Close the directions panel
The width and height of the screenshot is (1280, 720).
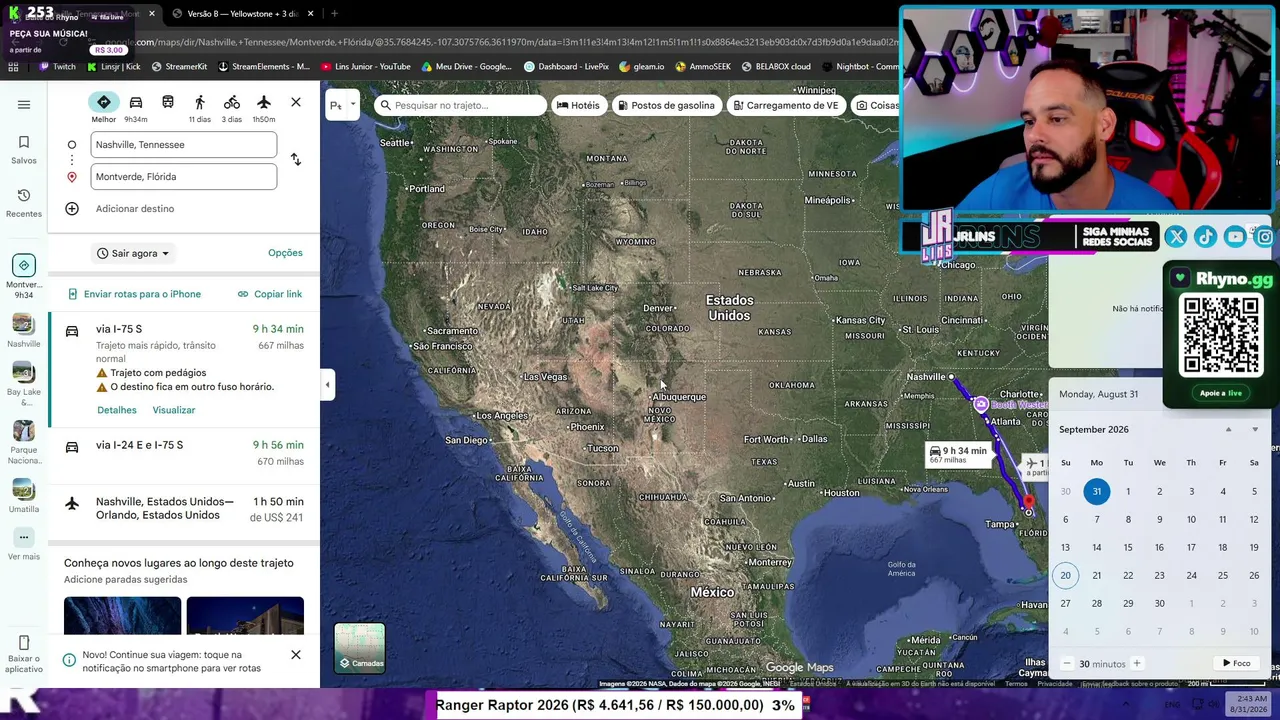(x=296, y=102)
